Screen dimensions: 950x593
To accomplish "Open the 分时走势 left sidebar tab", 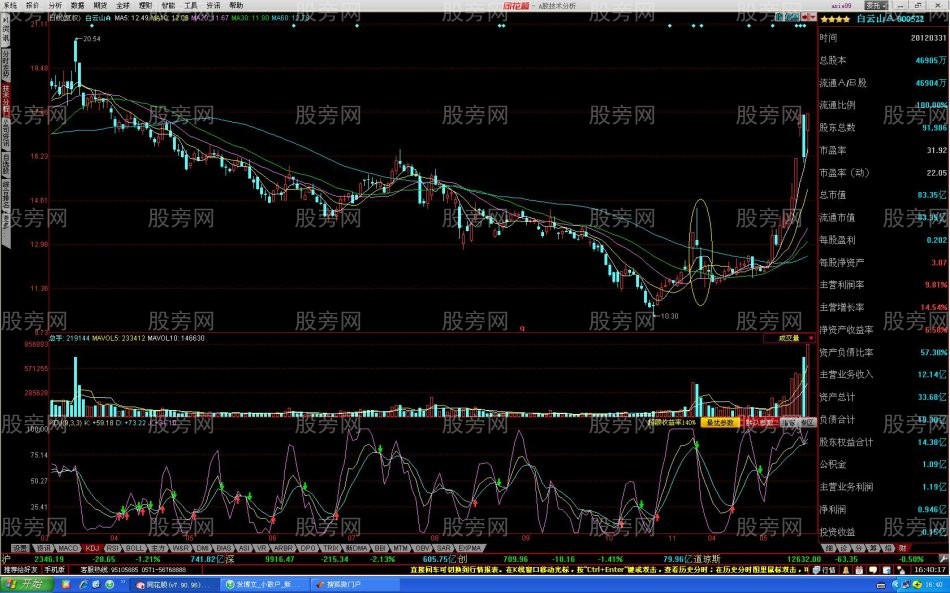I will (5, 64).
